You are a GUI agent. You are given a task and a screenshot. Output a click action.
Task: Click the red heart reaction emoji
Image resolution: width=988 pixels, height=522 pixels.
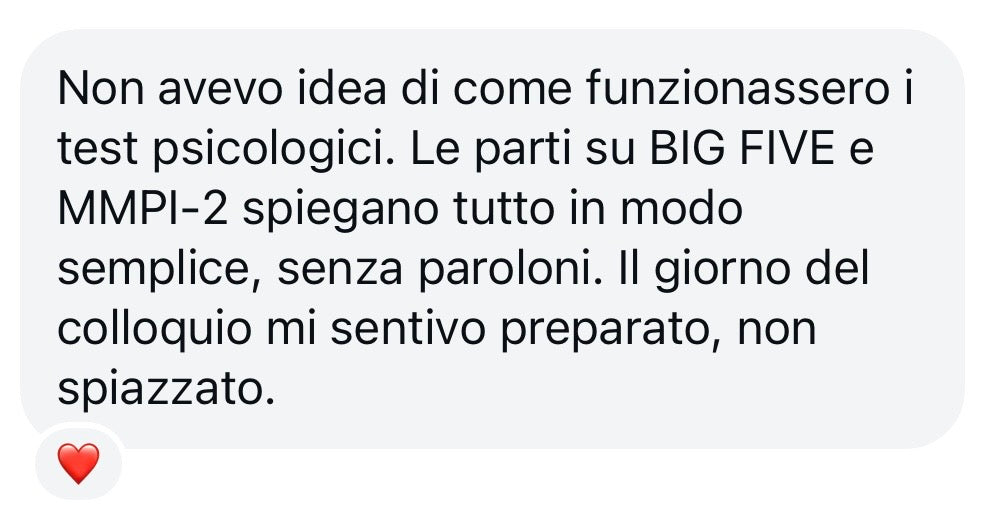[78, 463]
